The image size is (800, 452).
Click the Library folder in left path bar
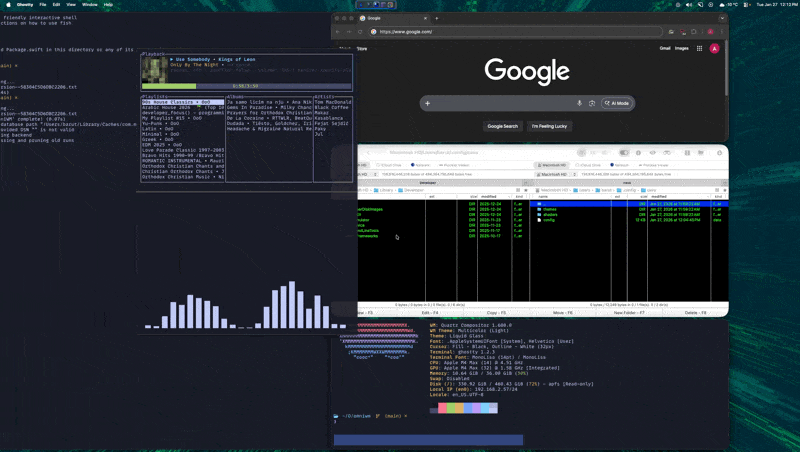383,190
